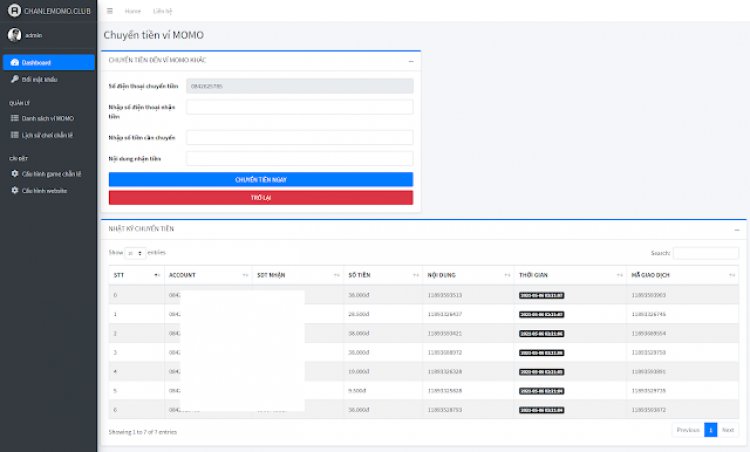Sort table by STT column arrow
Viewport: 750px width, 452px height.
tap(156, 275)
